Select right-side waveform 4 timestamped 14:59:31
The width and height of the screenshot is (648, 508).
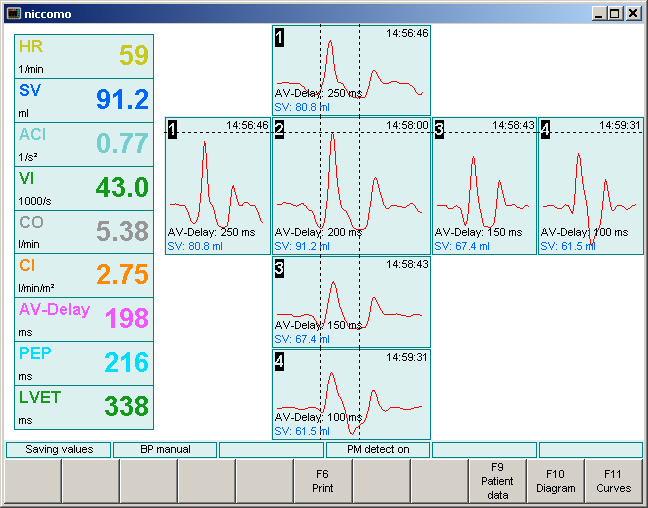[x=590, y=185]
